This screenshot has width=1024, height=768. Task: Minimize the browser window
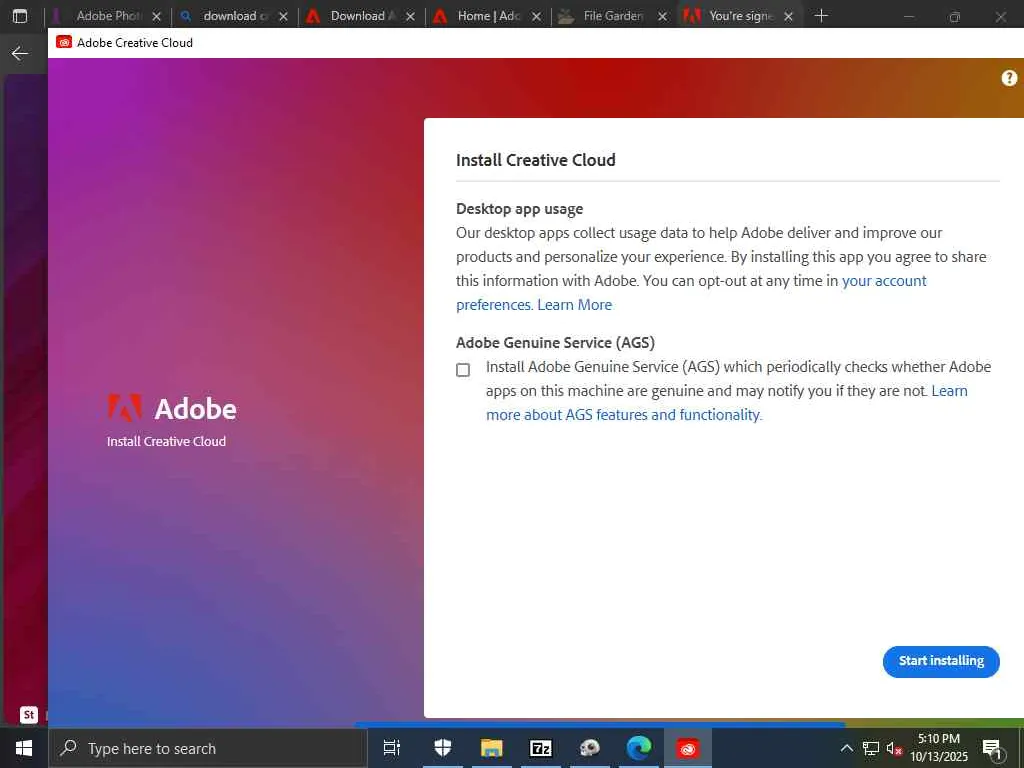[x=909, y=17]
